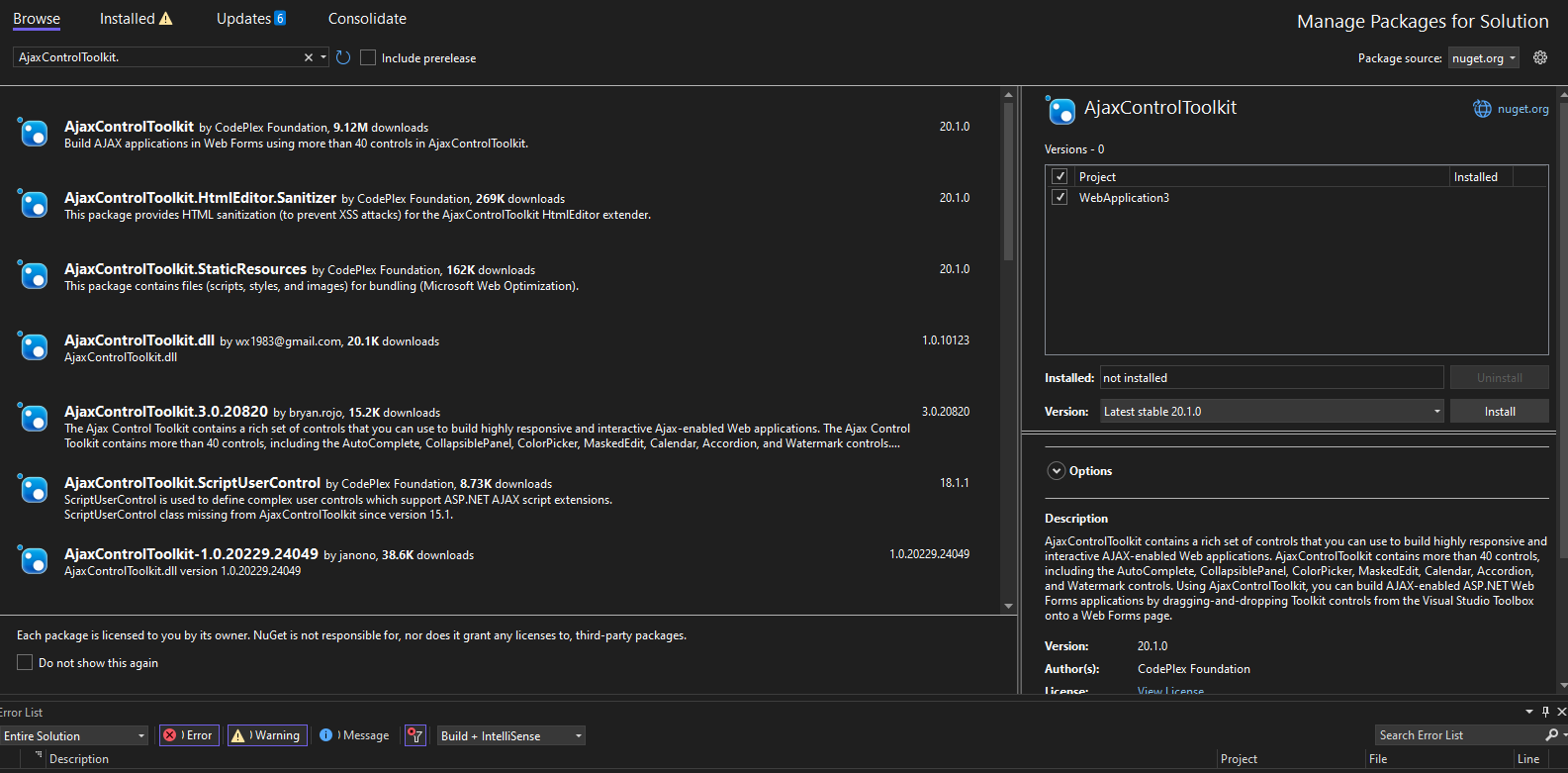Open the Package source dropdown showing nuget.org
The image size is (1568, 773).
[1483, 58]
